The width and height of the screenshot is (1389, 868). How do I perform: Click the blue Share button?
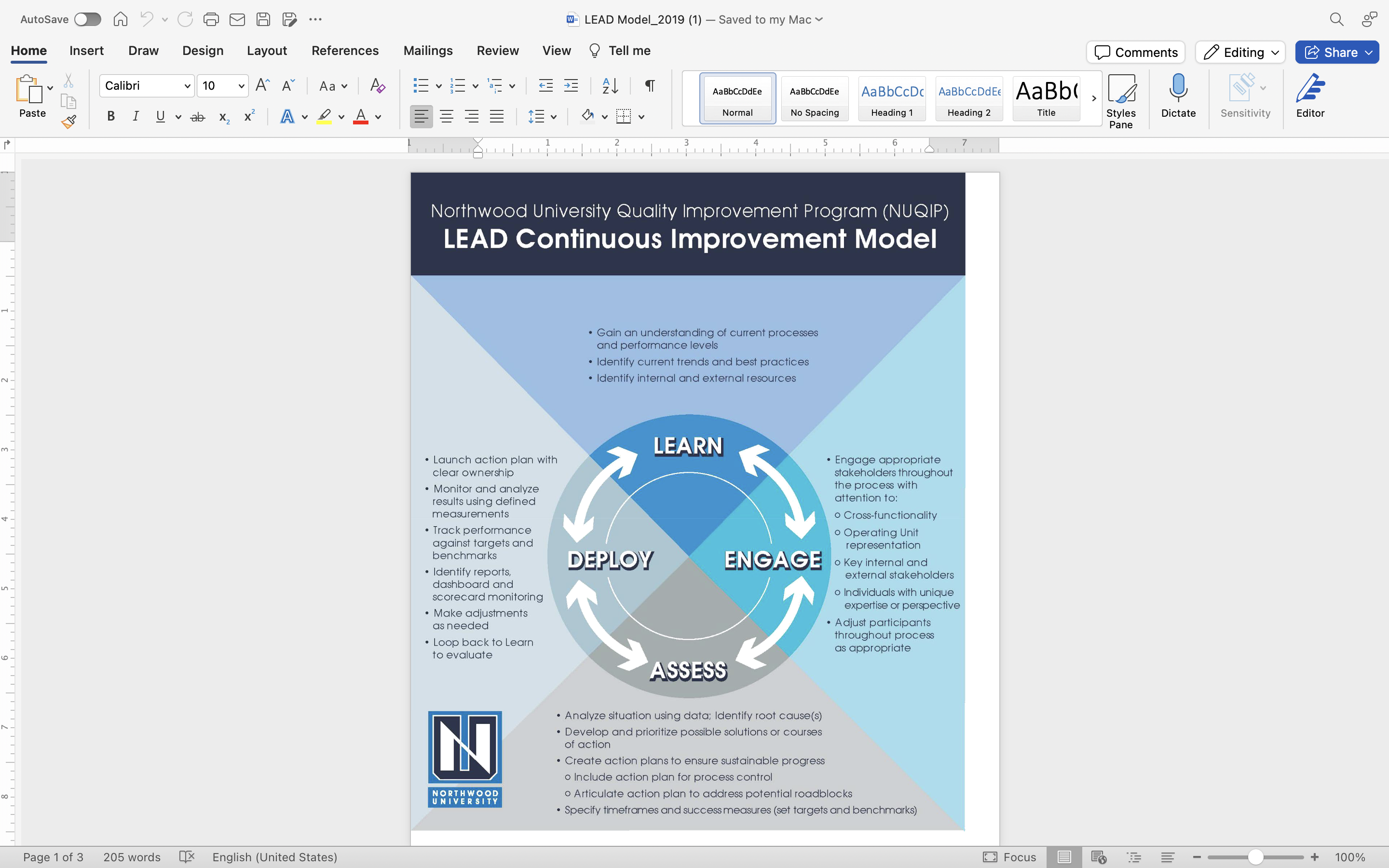tap(1332, 52)
